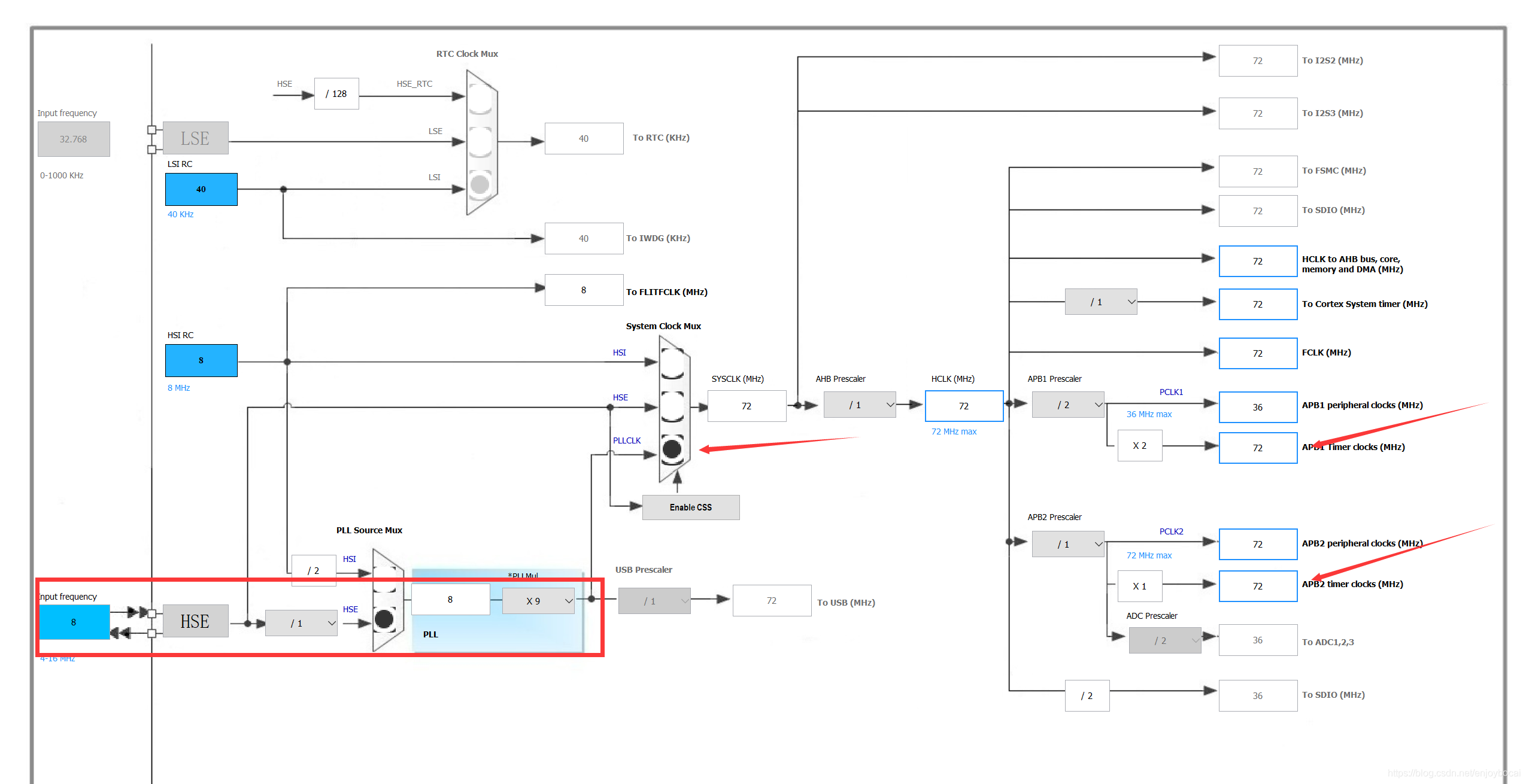Select HSE in PLL Source Mux

384,619
